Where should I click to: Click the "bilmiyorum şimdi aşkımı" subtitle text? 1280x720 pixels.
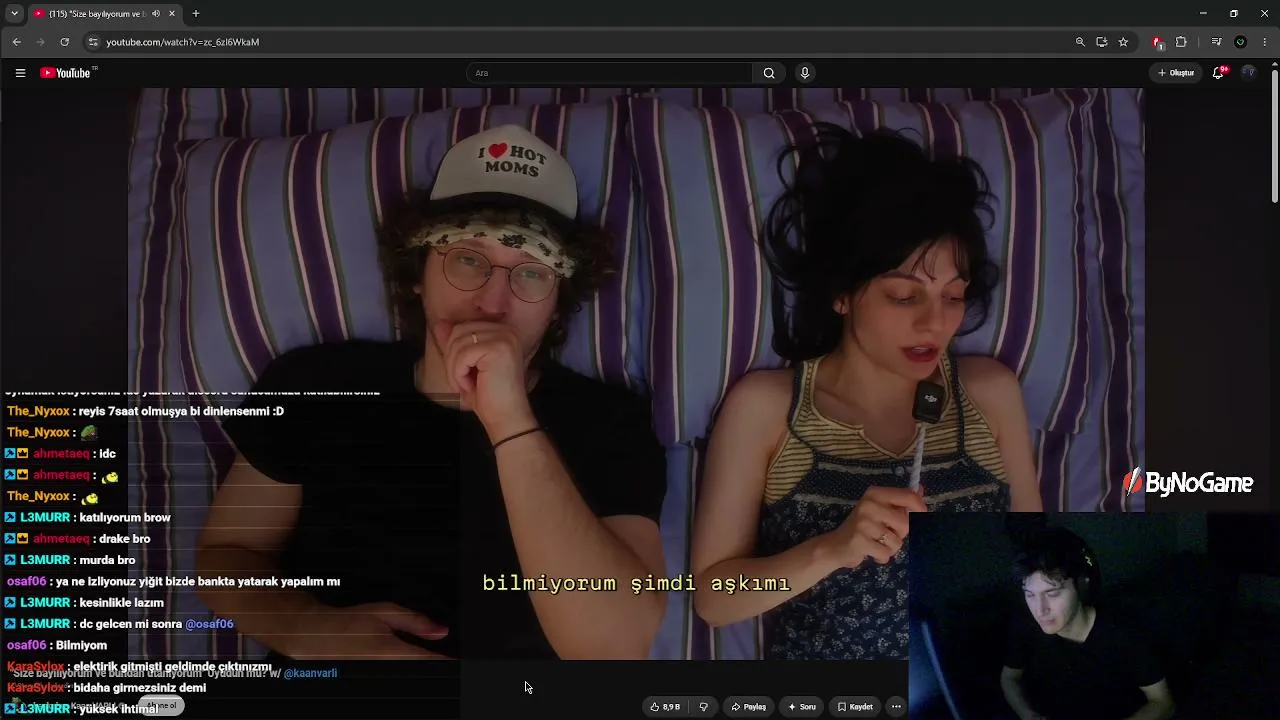636,583
